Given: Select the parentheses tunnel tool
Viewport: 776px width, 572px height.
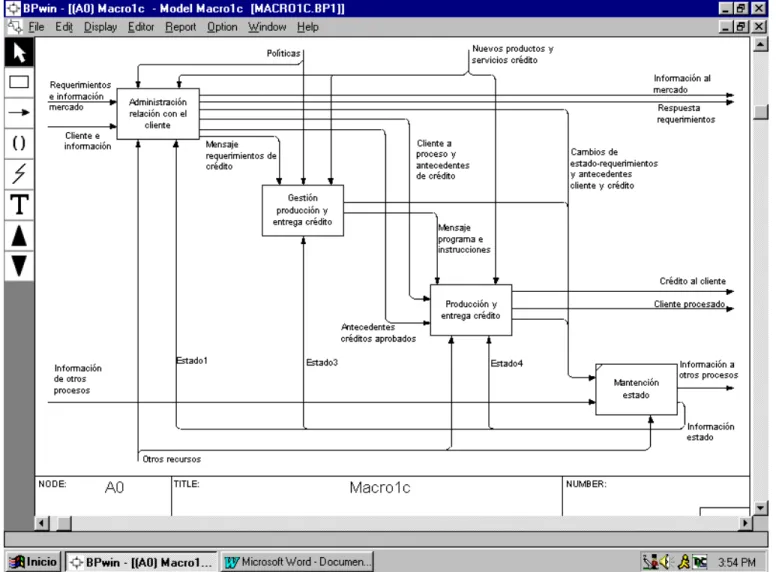Looking at the screenshot, I should point(19,143).
